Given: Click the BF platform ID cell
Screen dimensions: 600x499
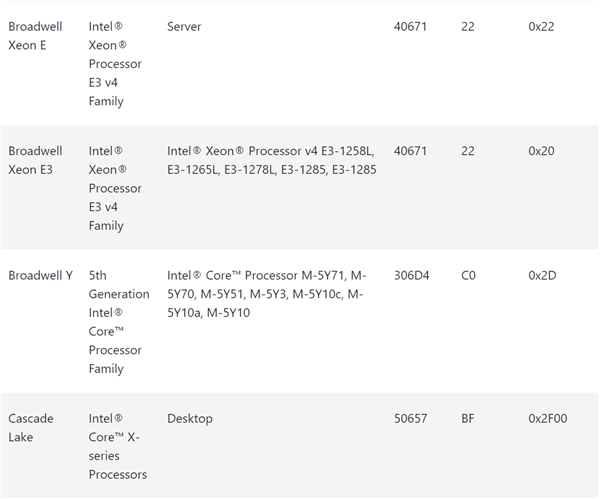Looking at the screenshot, I should 468,419.
